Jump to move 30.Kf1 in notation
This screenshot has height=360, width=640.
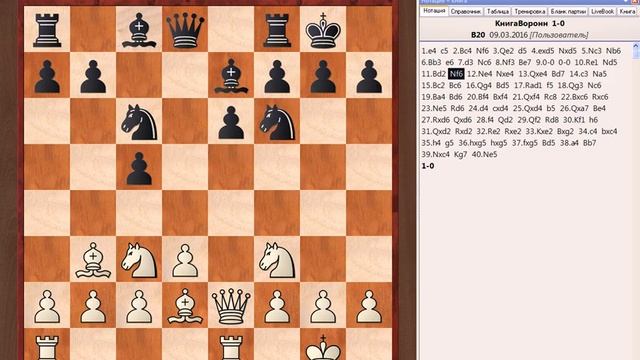pyautogui.click(x=574, y=120)
